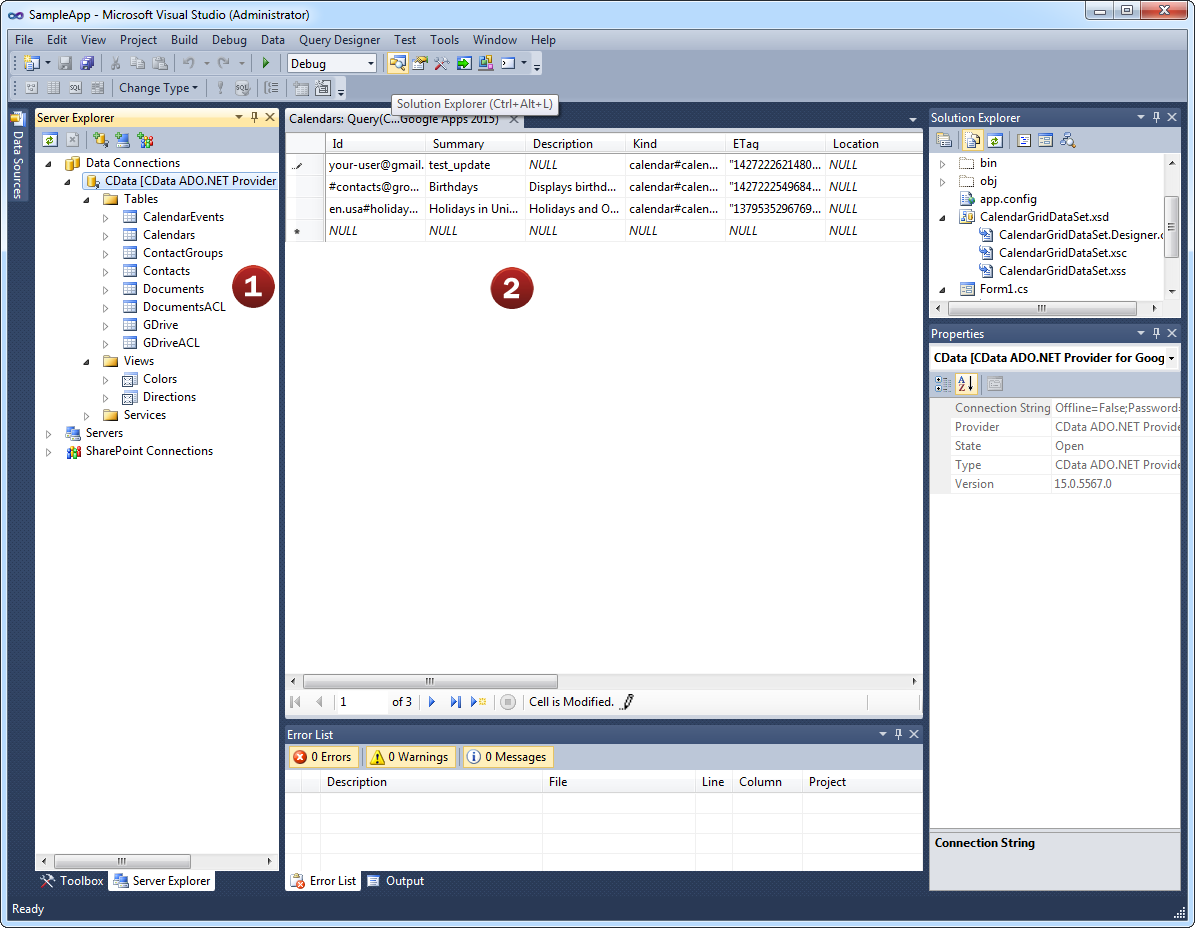Open the Change Type dropdown
This screenshot has height=928, width=1195.
pos(158,88)
